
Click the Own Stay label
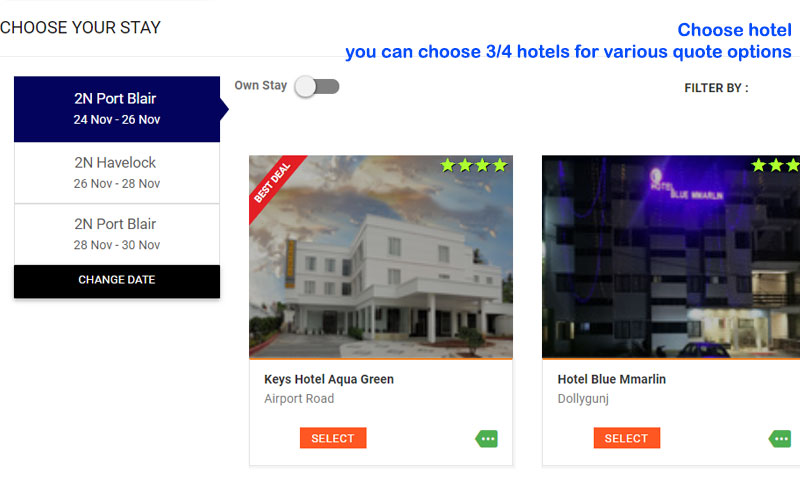[x=261, y=86]
